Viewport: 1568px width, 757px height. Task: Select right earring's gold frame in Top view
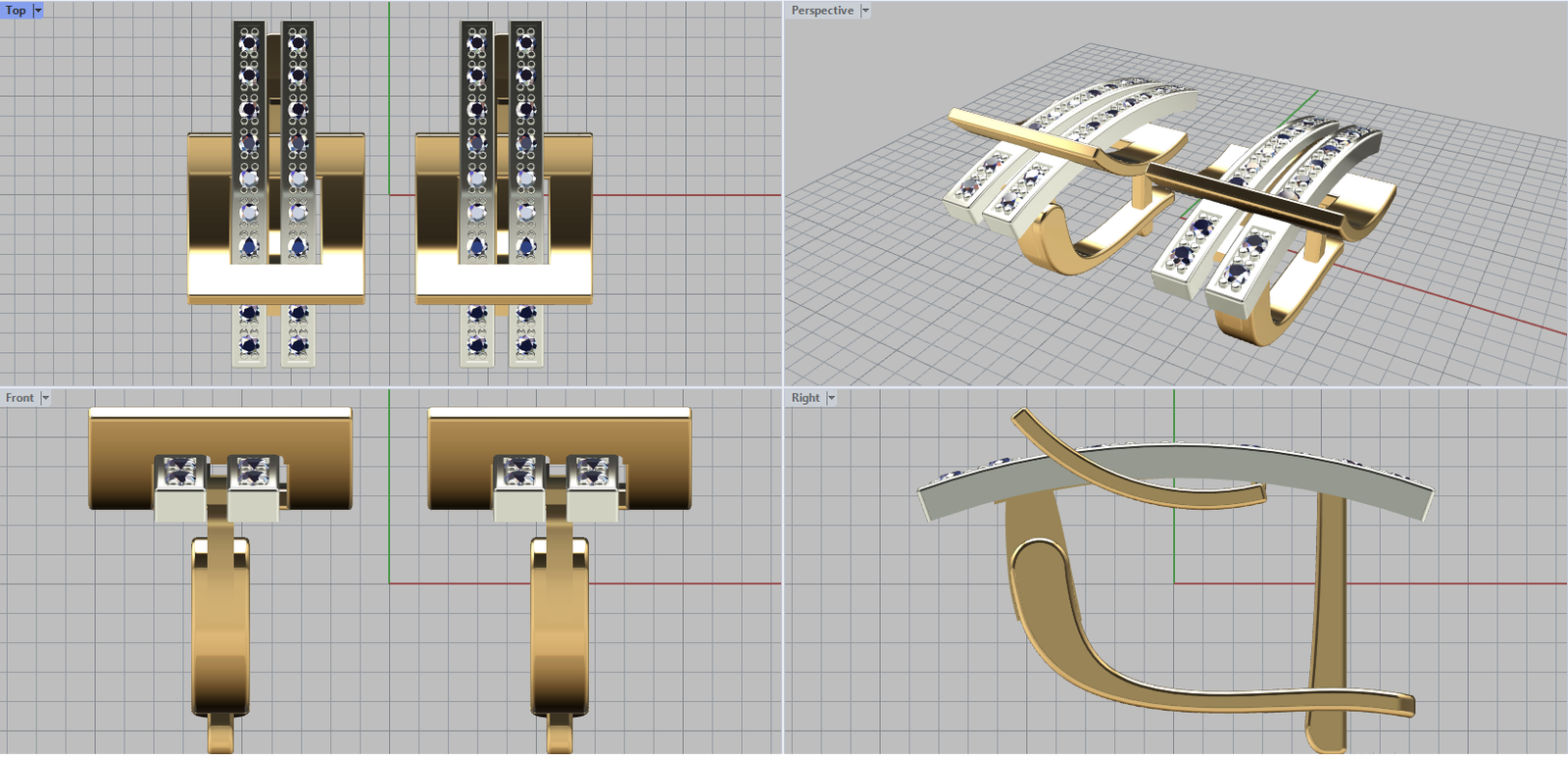coord(435,216)
